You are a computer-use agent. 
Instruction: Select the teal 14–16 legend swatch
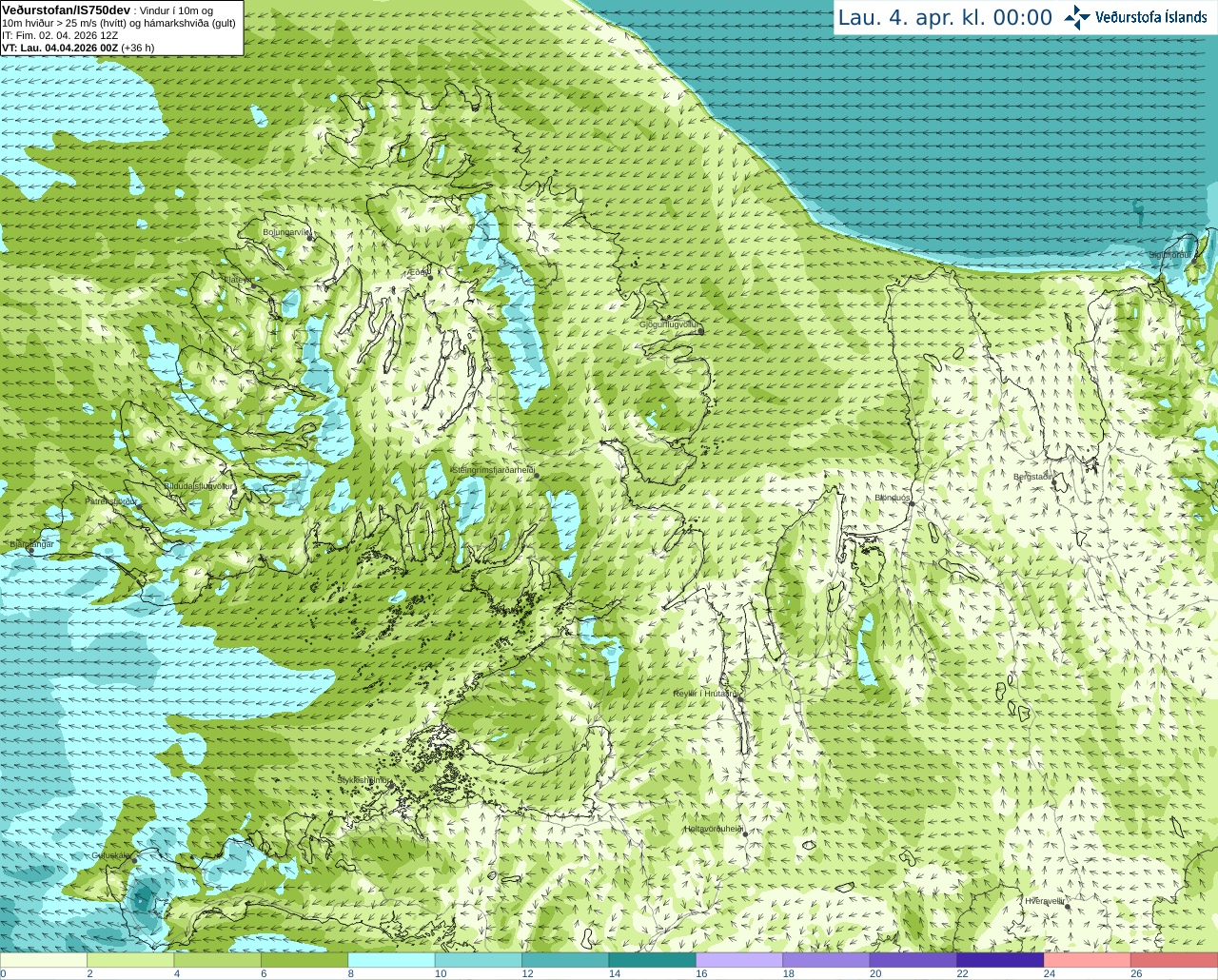tap(652, 960)
